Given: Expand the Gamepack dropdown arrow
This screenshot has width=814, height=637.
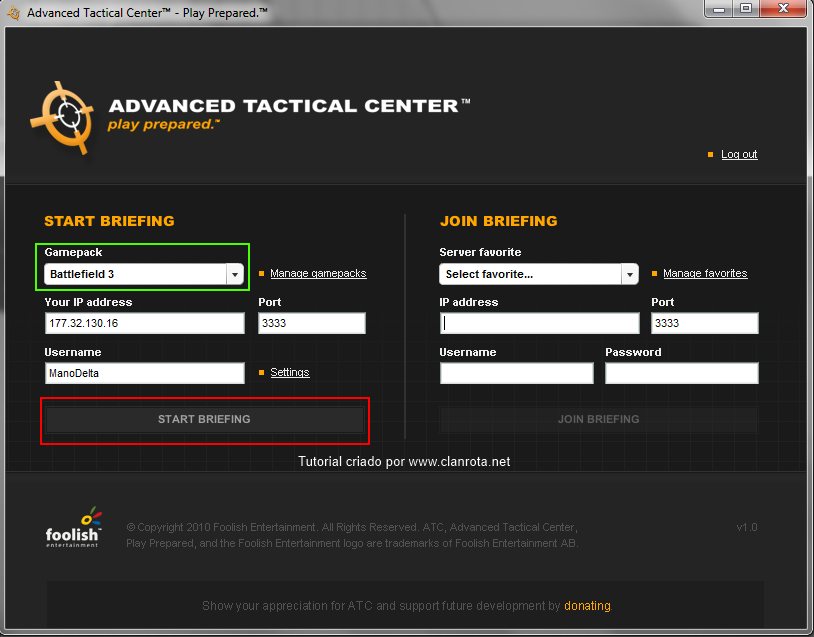Looking at the screenshot, I should [235, 274].
